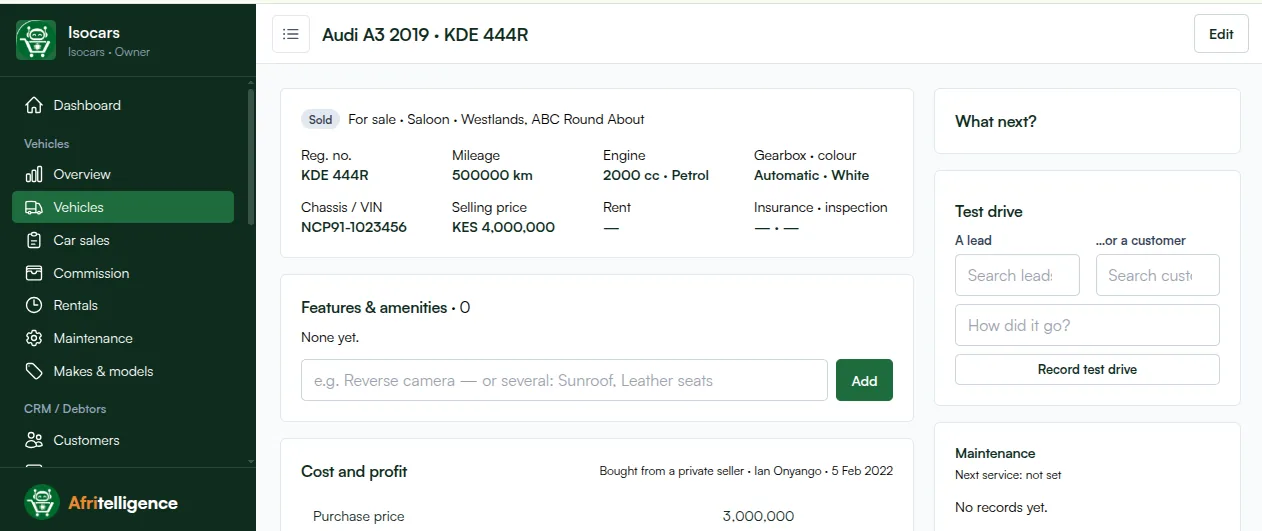
Task: Click 'Isocars · Owner' subtitle
Action: (109, 52)
